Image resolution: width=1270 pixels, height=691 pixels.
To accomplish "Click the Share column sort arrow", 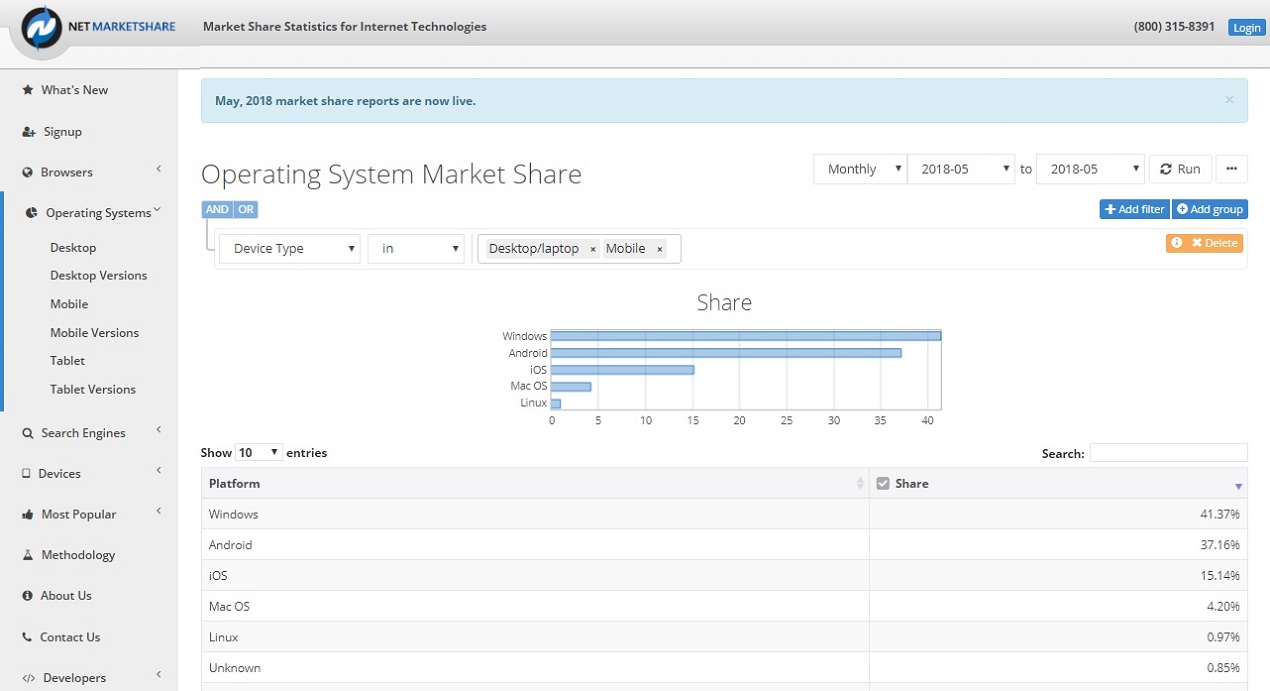I will (x=1238, y=486).
